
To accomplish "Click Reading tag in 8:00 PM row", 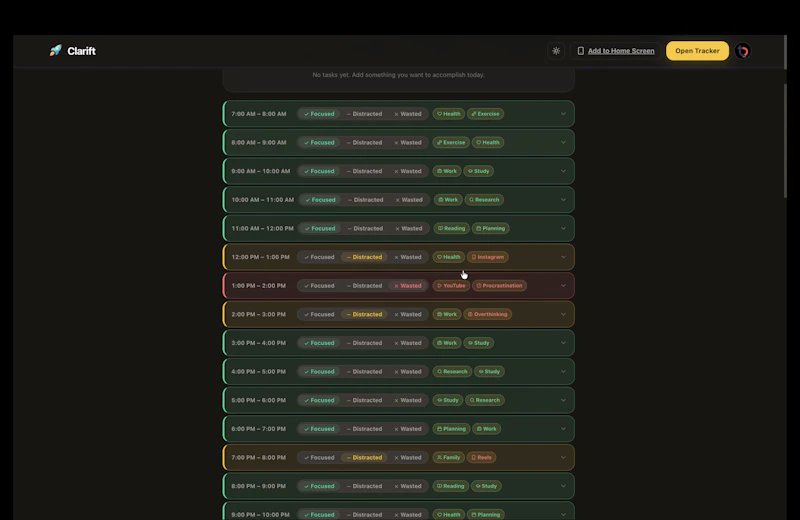I will coord(451,486).
